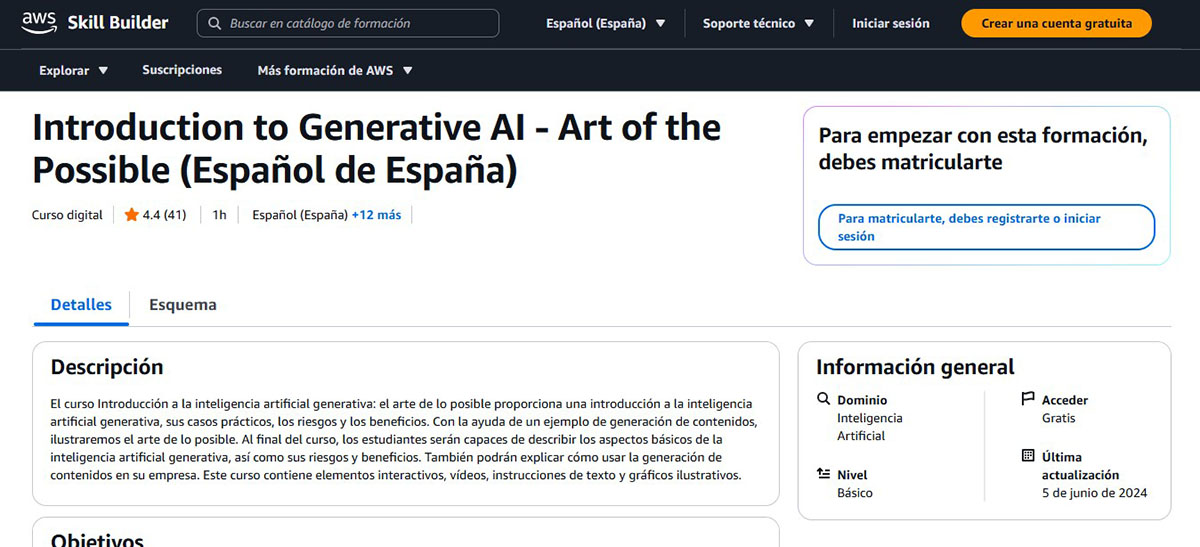Click the AWS Skill Builder logo
This screenshot has width=1200, height=547.
click(95, 22)
